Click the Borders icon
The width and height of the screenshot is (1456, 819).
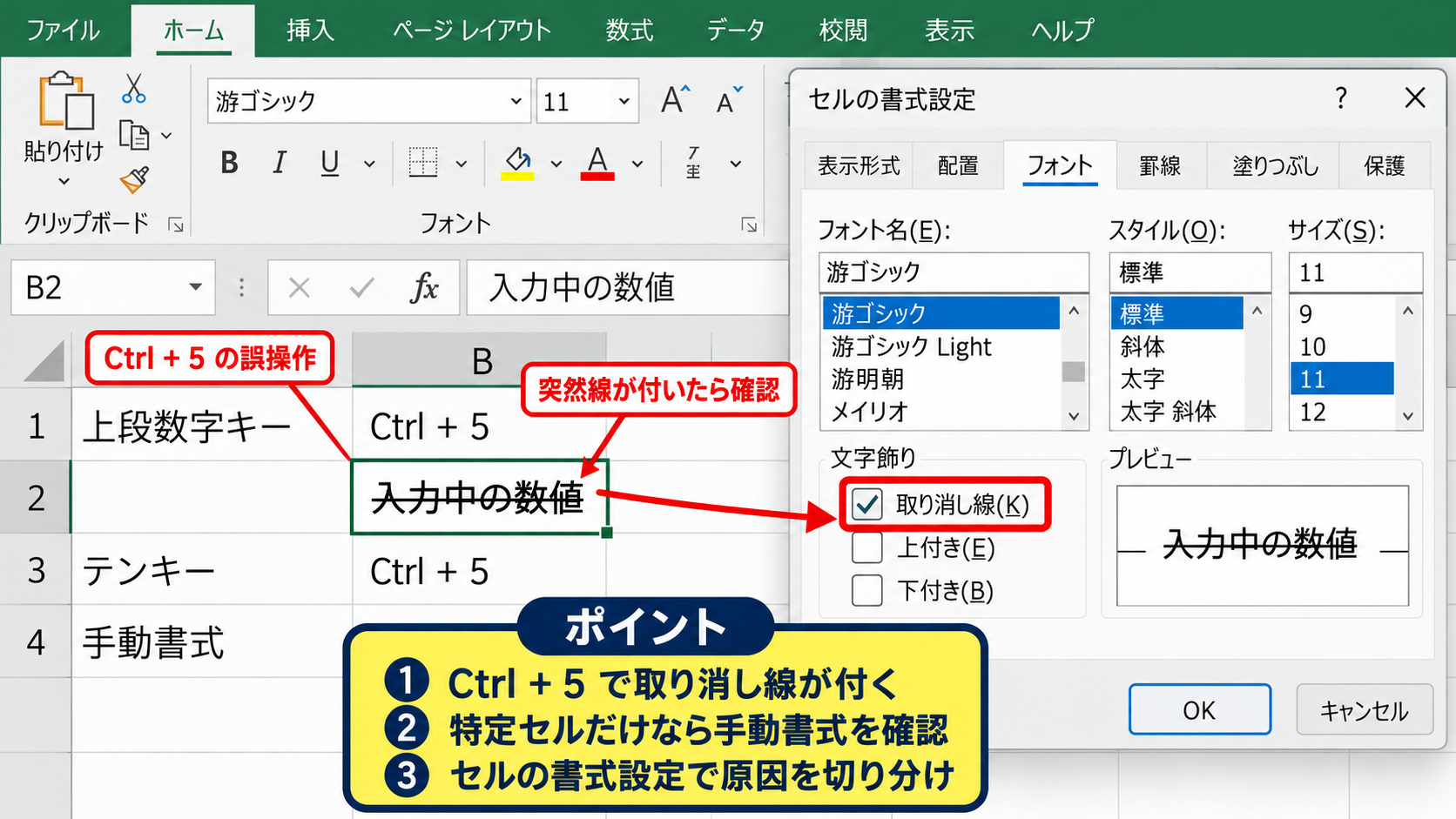(423, 163)
